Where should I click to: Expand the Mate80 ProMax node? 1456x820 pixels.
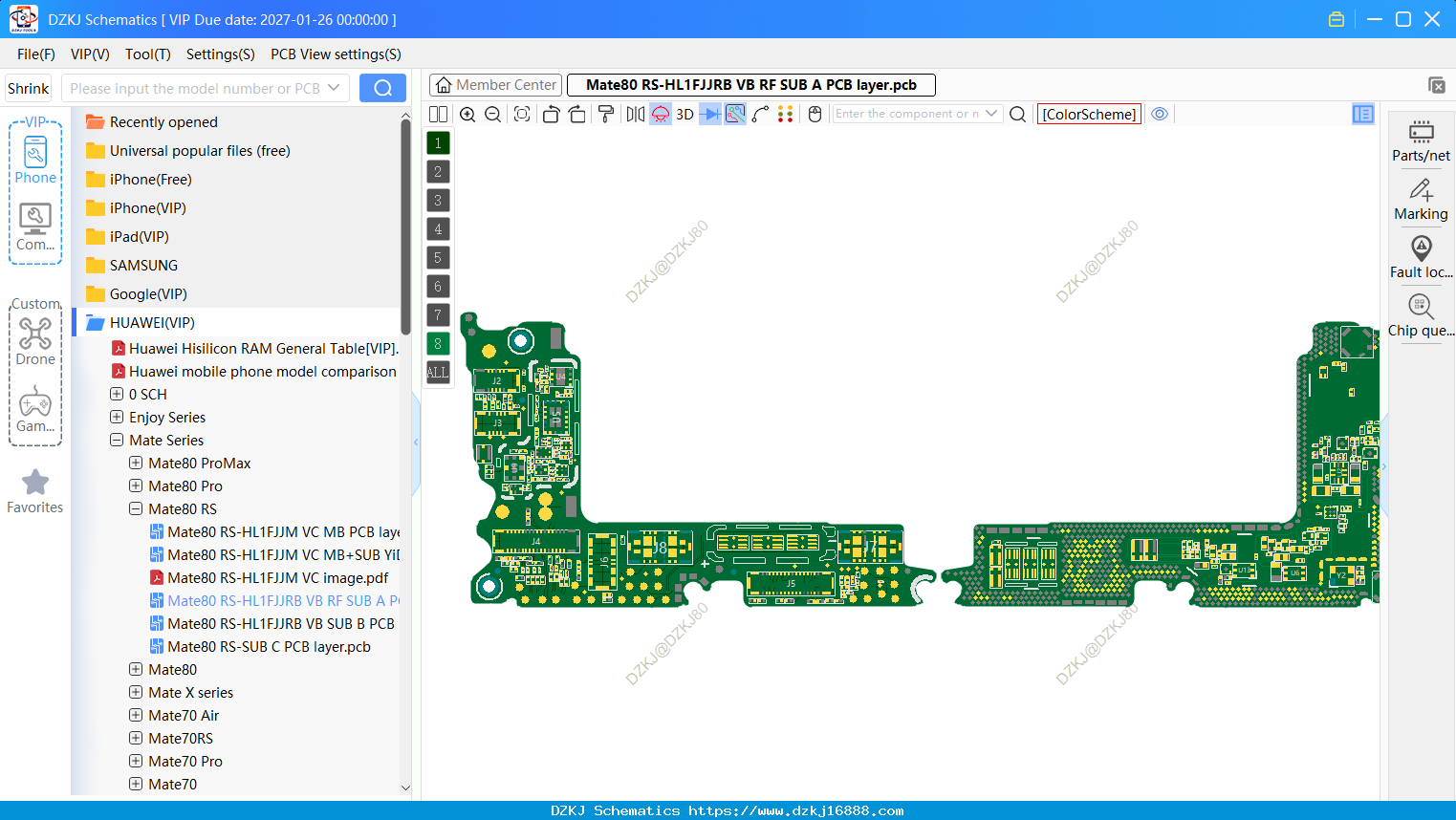coord(136,463)
